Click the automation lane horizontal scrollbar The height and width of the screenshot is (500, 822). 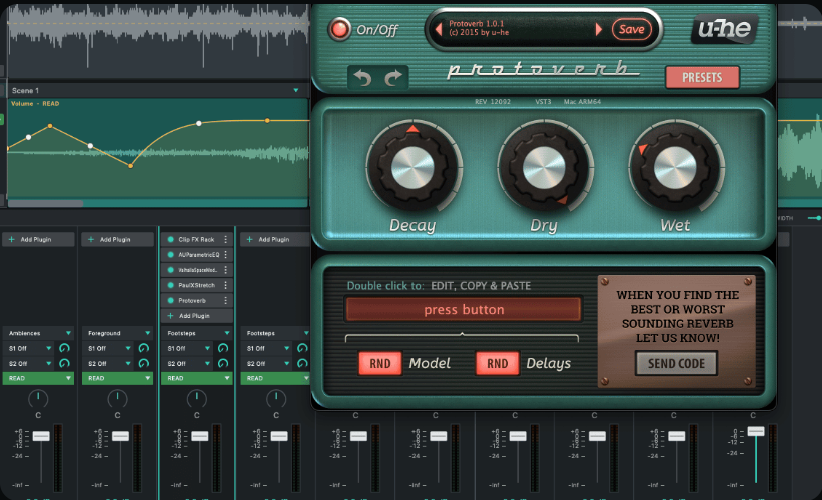[x=46, y=203]
